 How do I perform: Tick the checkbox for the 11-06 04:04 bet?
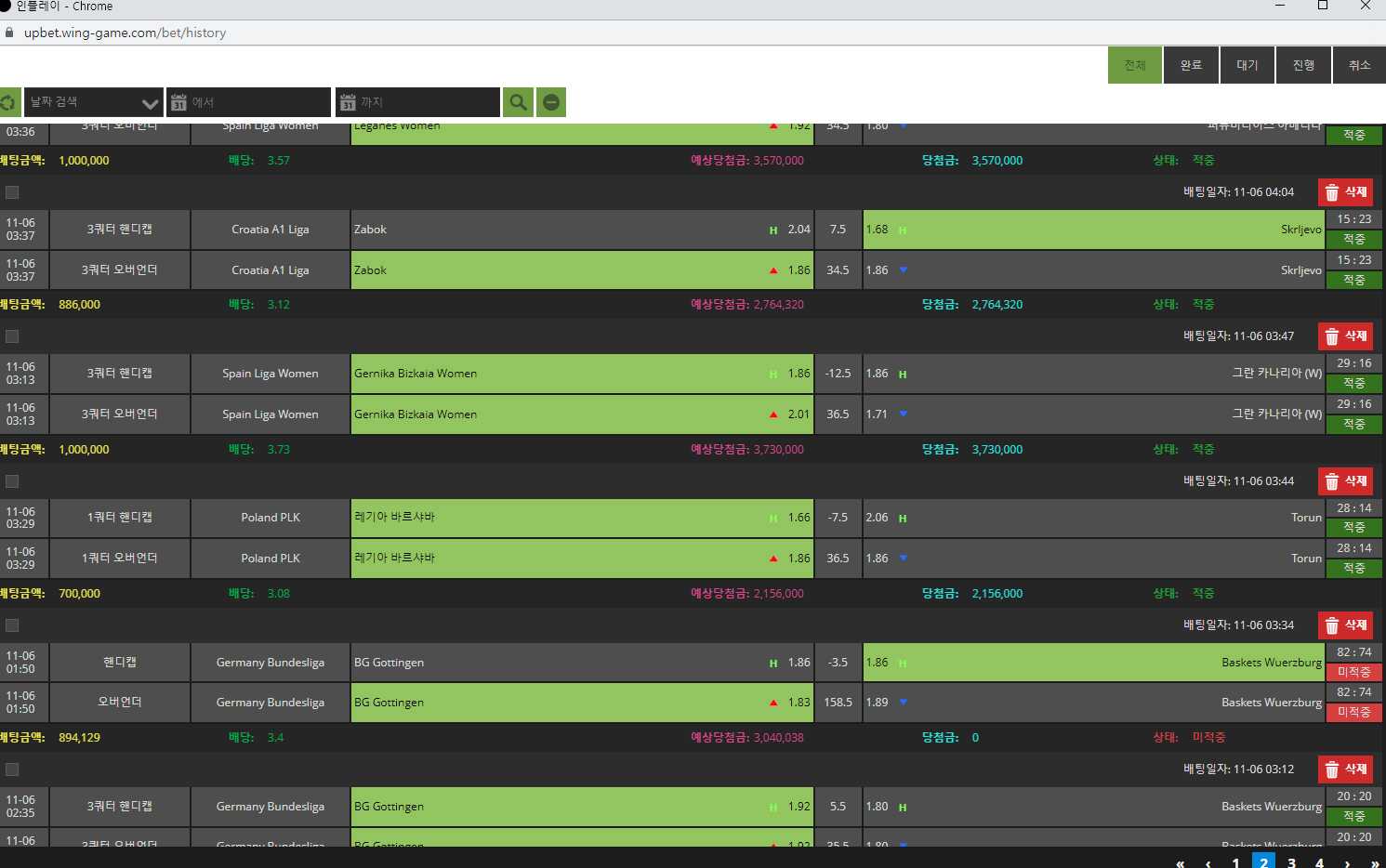12,192
